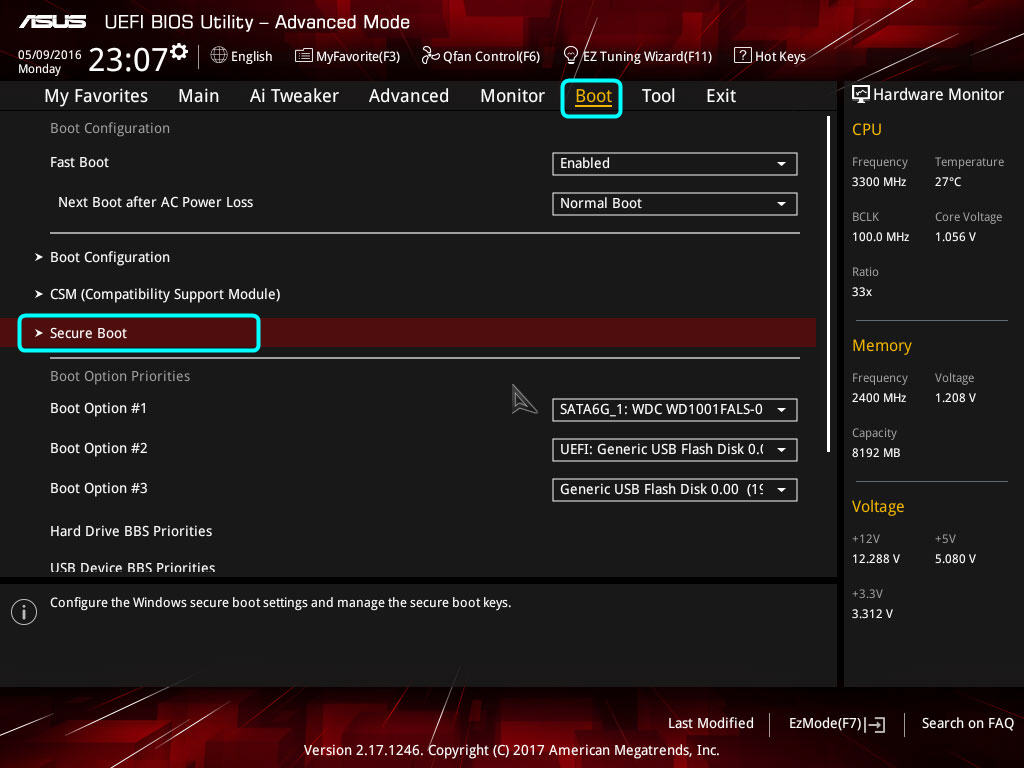Click the Boot Option #3 label
This screenshot has height=768, width=1024.
[99, 488]
